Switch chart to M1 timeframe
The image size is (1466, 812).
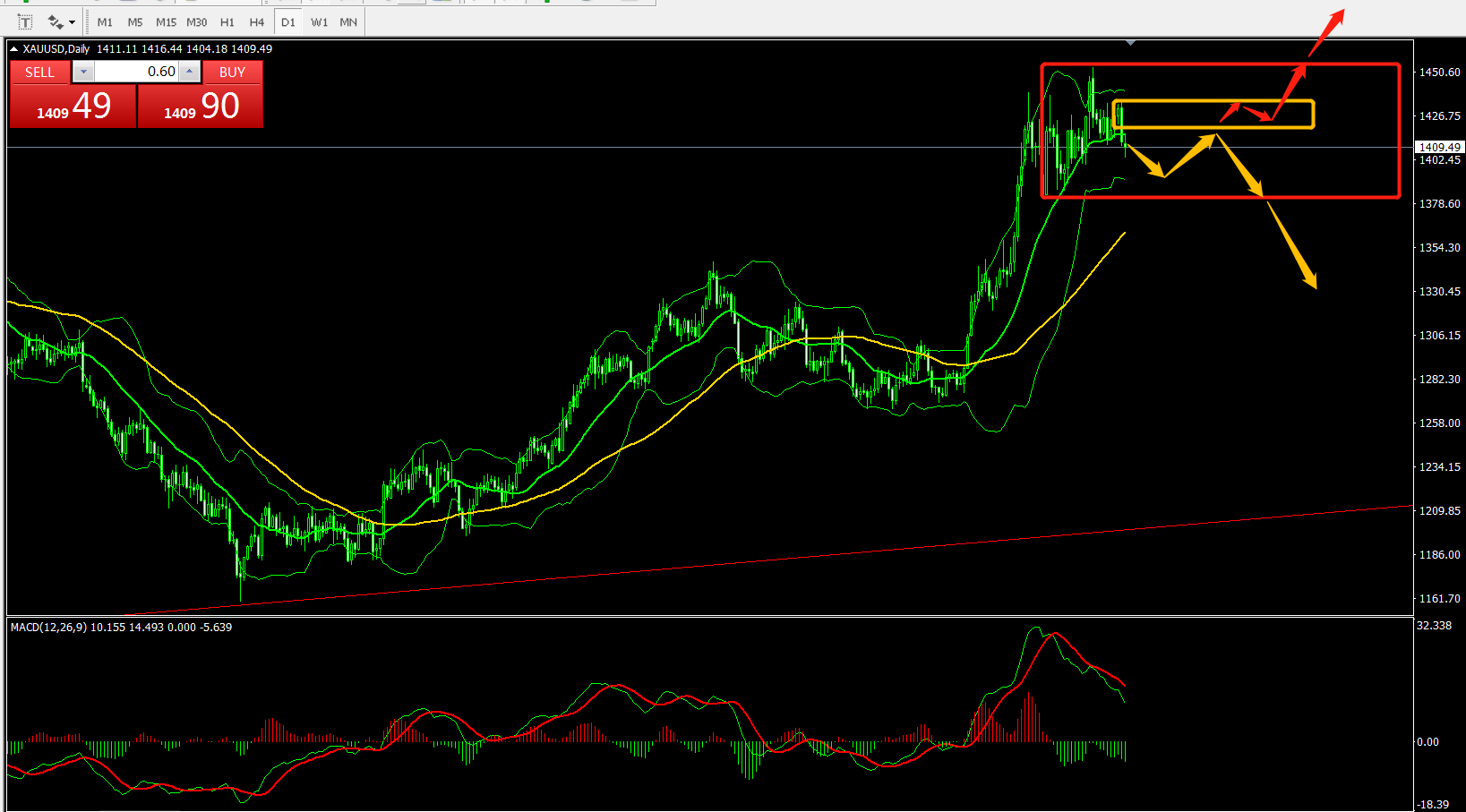click(105, 22)
